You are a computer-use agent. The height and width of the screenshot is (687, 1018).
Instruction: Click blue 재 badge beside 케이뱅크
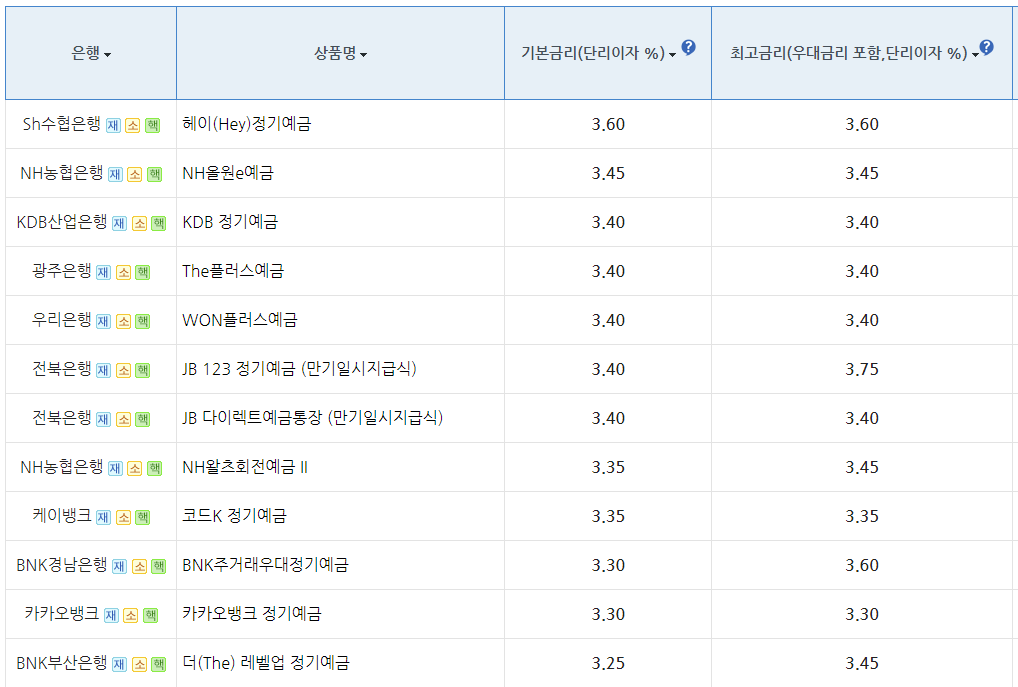(103, 518)
